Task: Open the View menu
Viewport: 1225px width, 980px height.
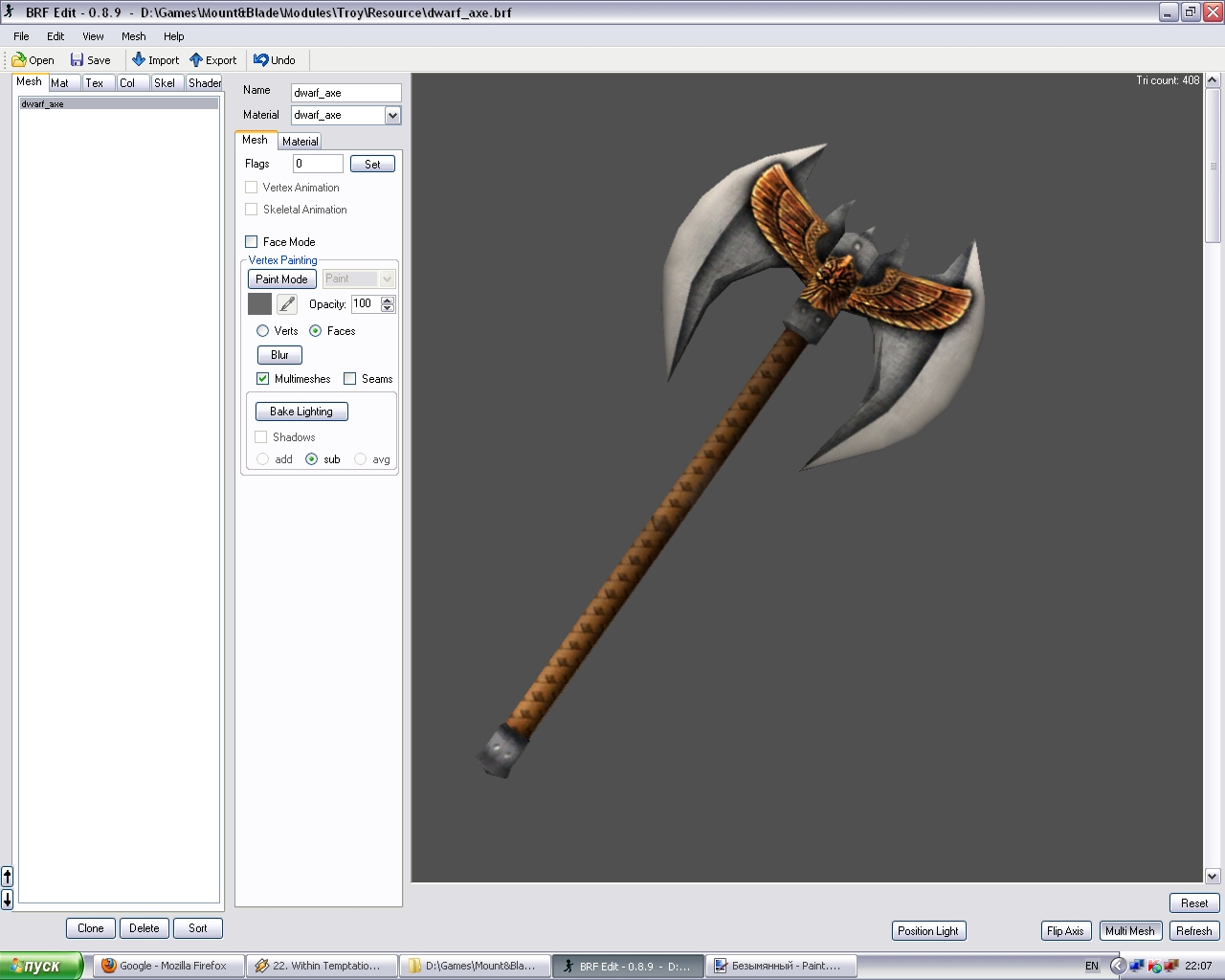Action: pyautogui.click(x=93, y=36)
